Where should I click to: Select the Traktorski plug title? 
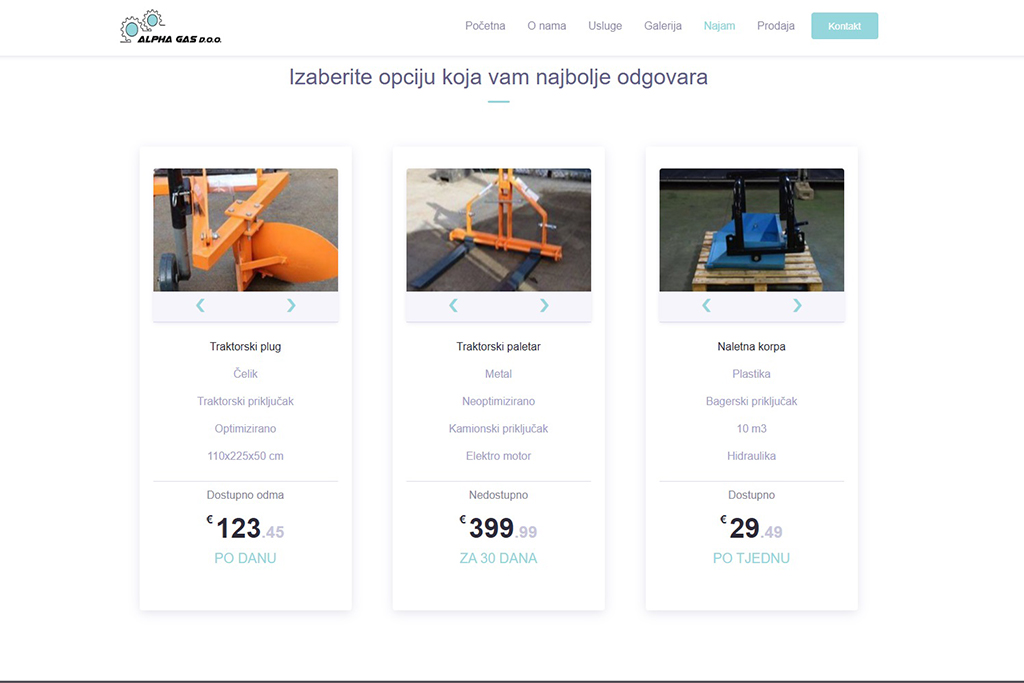[246, 347]
